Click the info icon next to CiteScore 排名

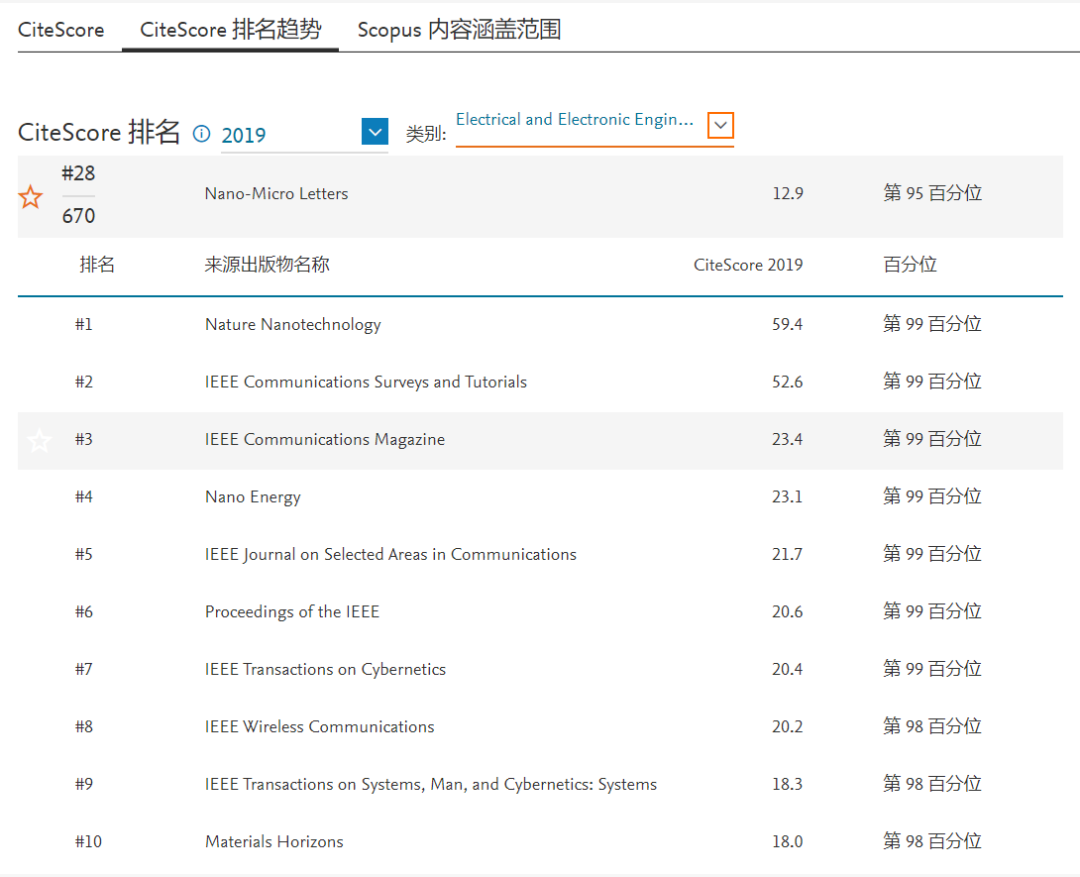201,134
